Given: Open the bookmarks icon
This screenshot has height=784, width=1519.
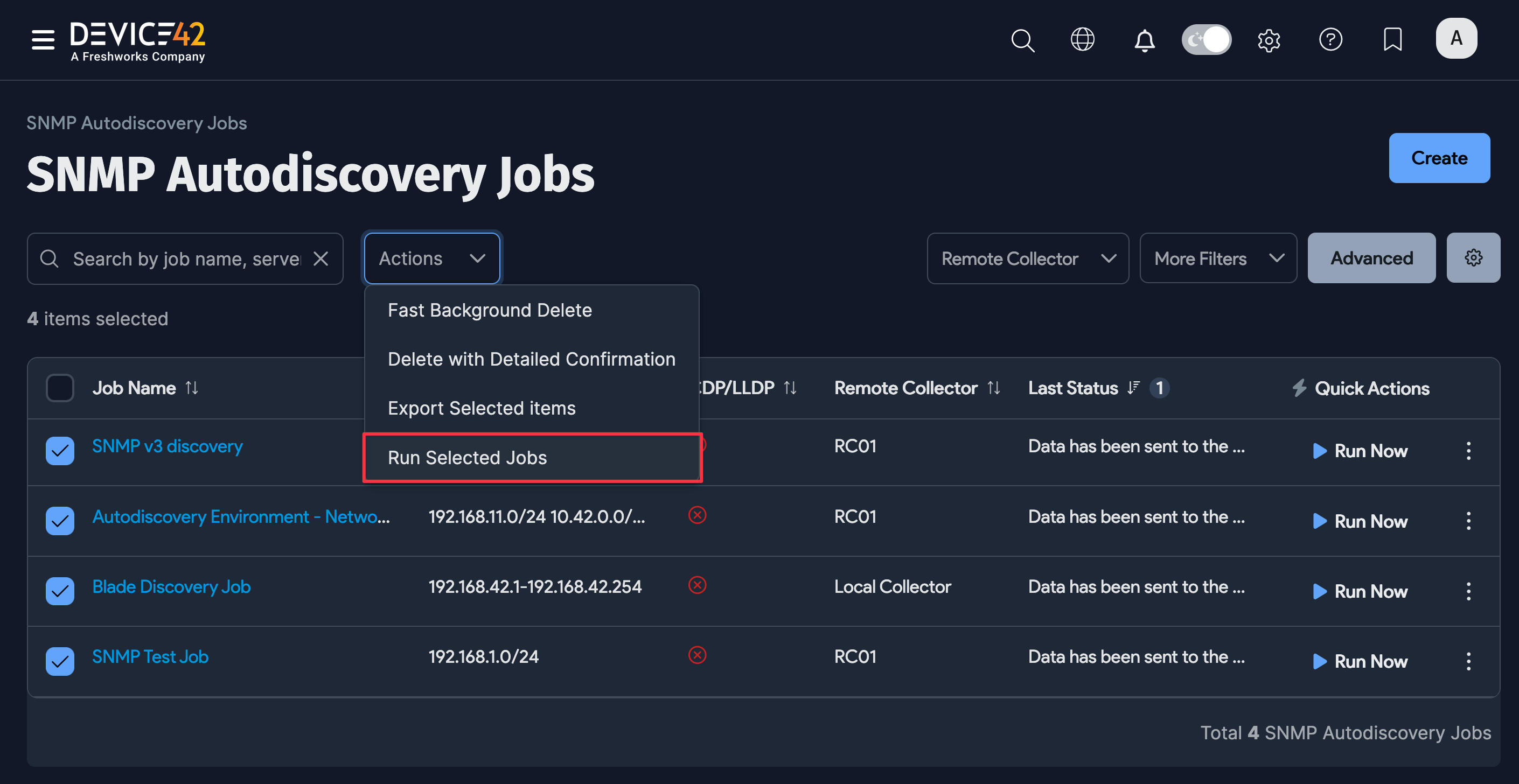Looking at the screenshot, I should point(1392,40).
